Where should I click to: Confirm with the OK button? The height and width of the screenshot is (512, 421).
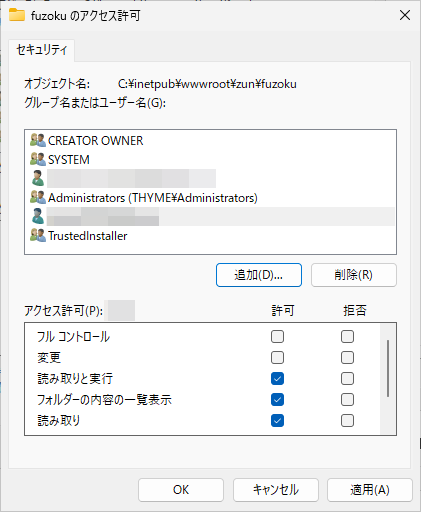[181, 490]
